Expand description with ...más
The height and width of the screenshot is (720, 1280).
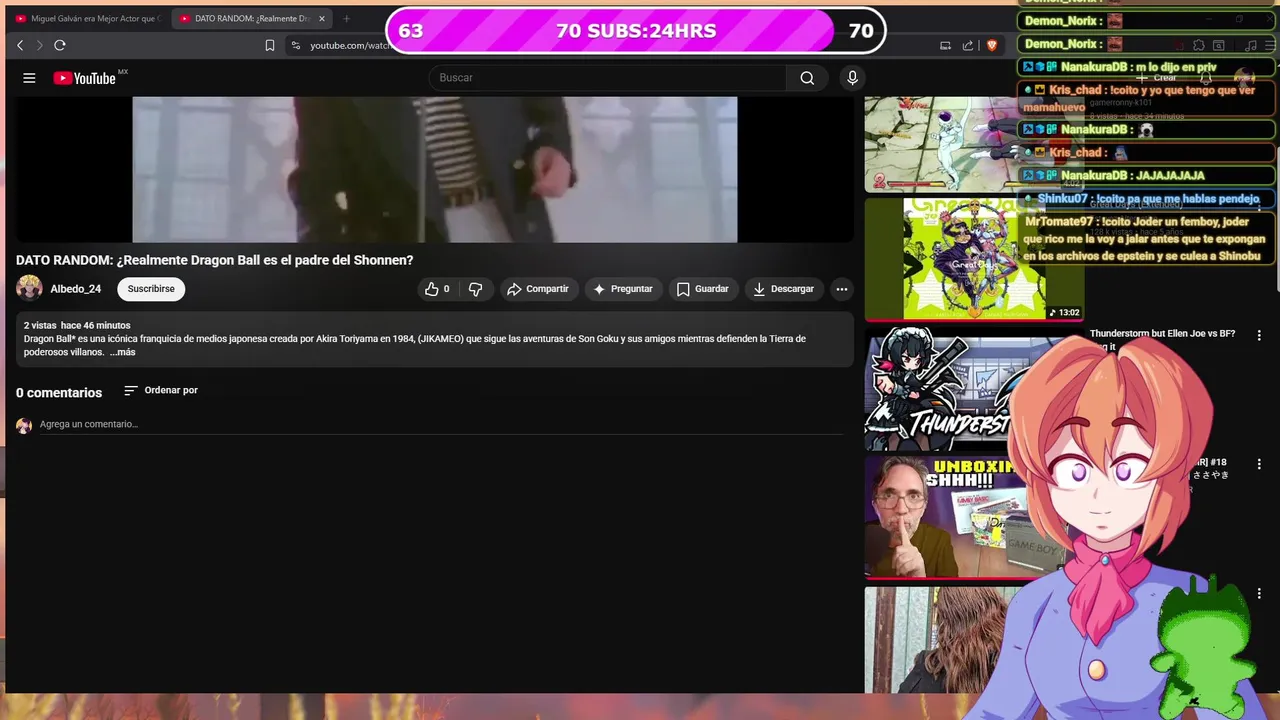[x=122, y=352]
